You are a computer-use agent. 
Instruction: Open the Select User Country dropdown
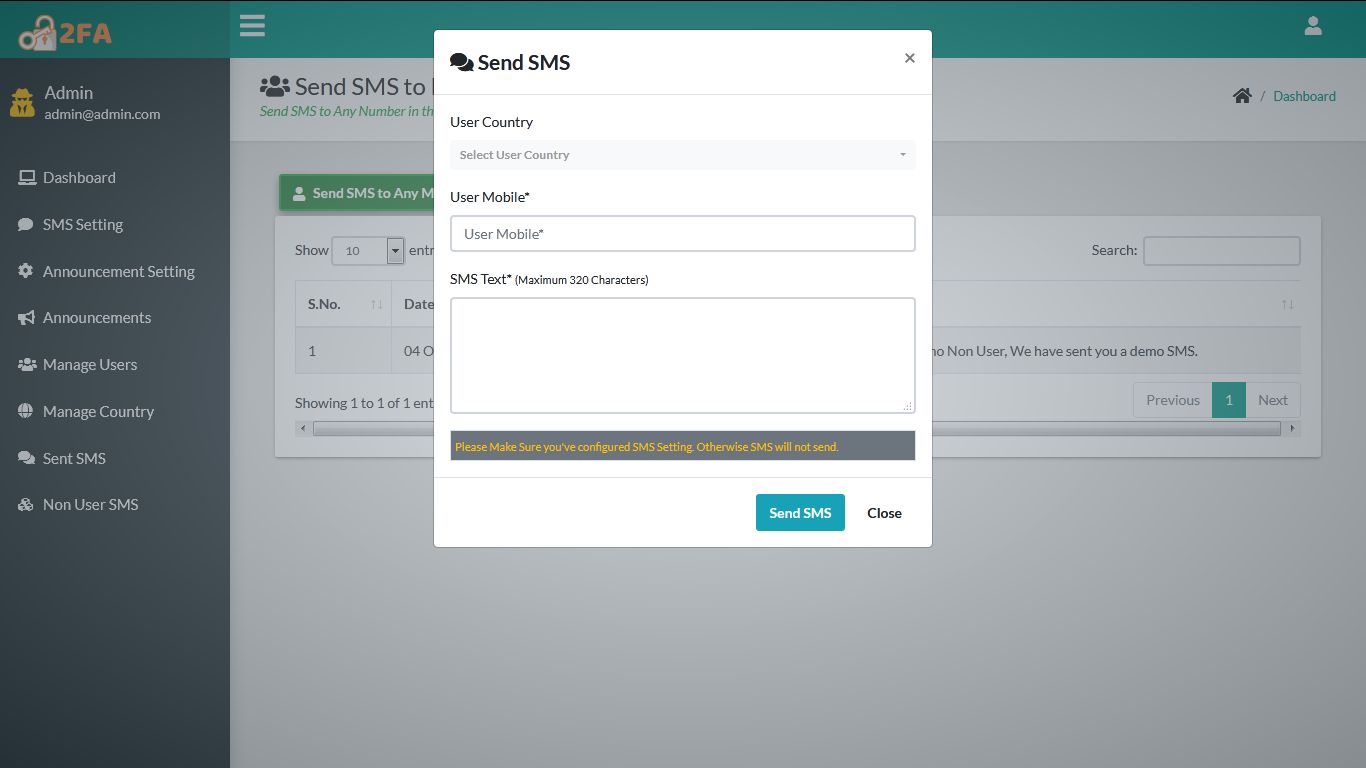pyautogui.click(x=682, y=155)
